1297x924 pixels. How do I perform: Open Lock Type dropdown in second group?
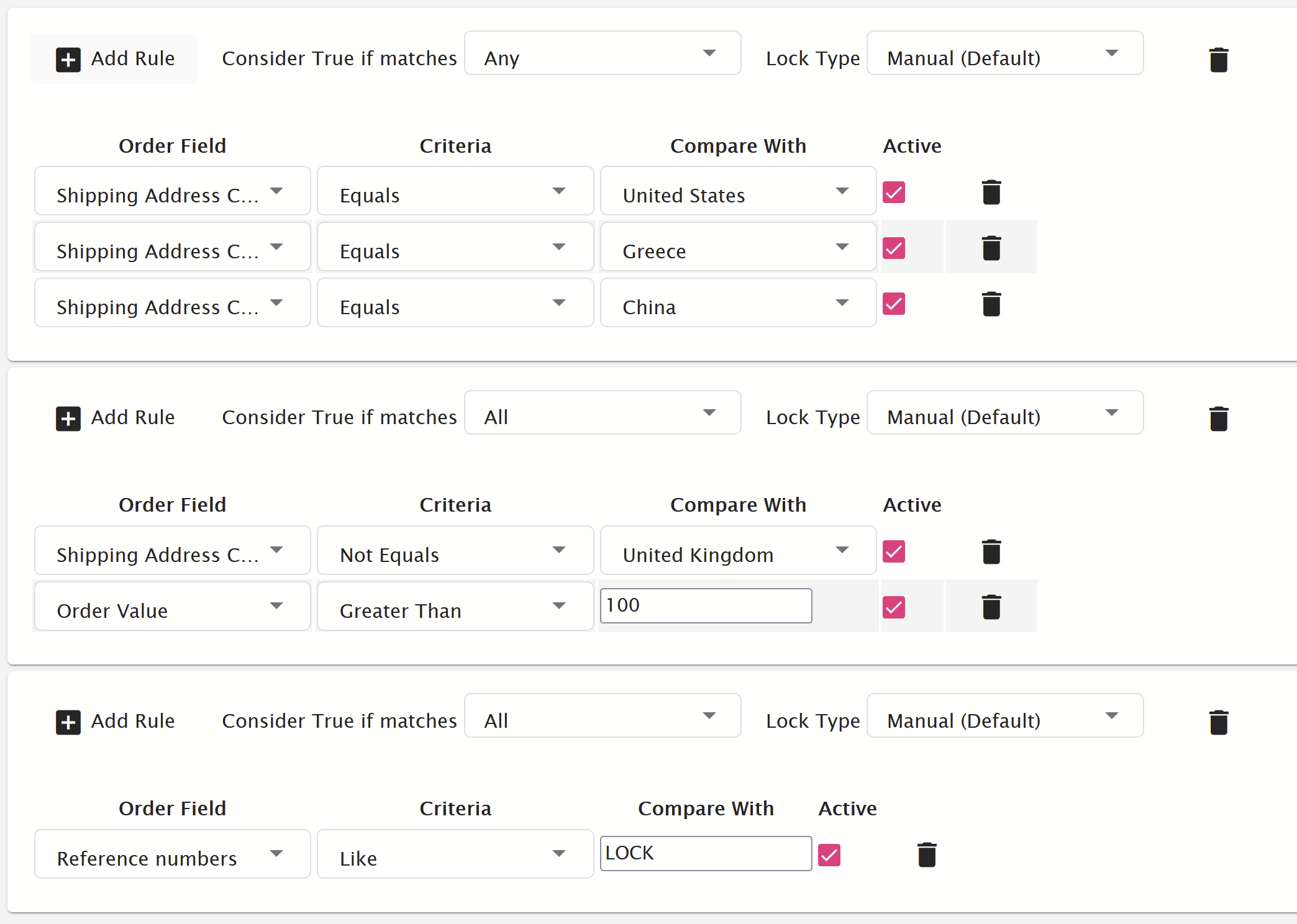1005,412
